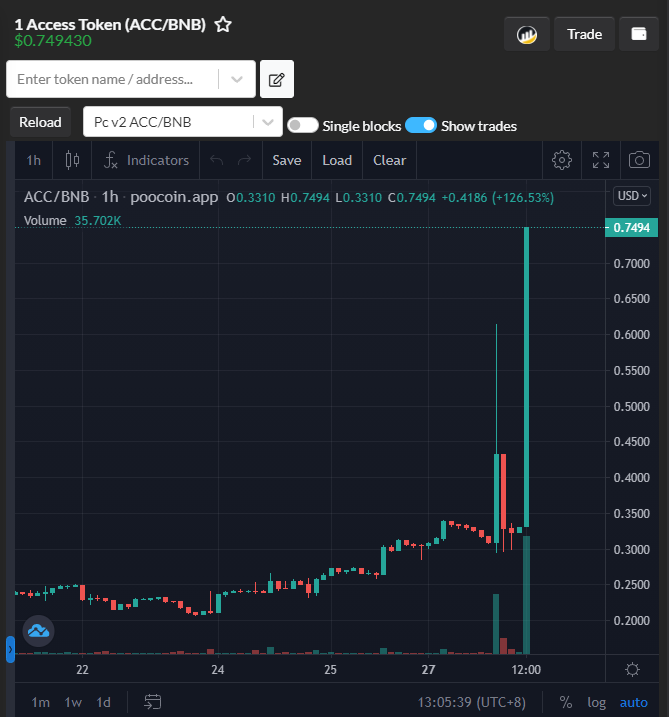Image resolution: width=669 pixels, height=717 pixels.
Task: Toggle percent scale mode
Action: click(566, 702)
